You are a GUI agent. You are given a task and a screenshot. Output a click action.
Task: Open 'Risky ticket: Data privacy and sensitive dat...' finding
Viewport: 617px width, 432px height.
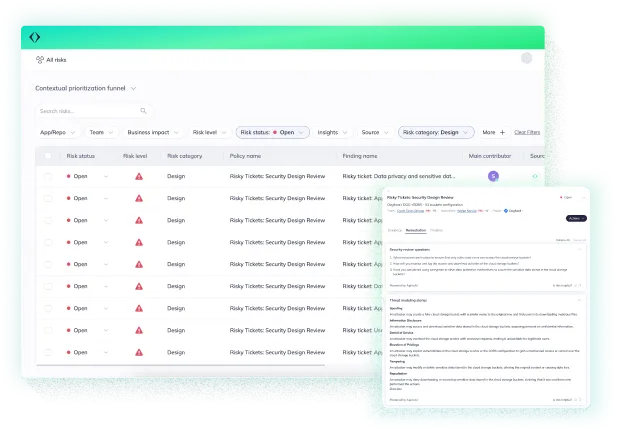399,177
